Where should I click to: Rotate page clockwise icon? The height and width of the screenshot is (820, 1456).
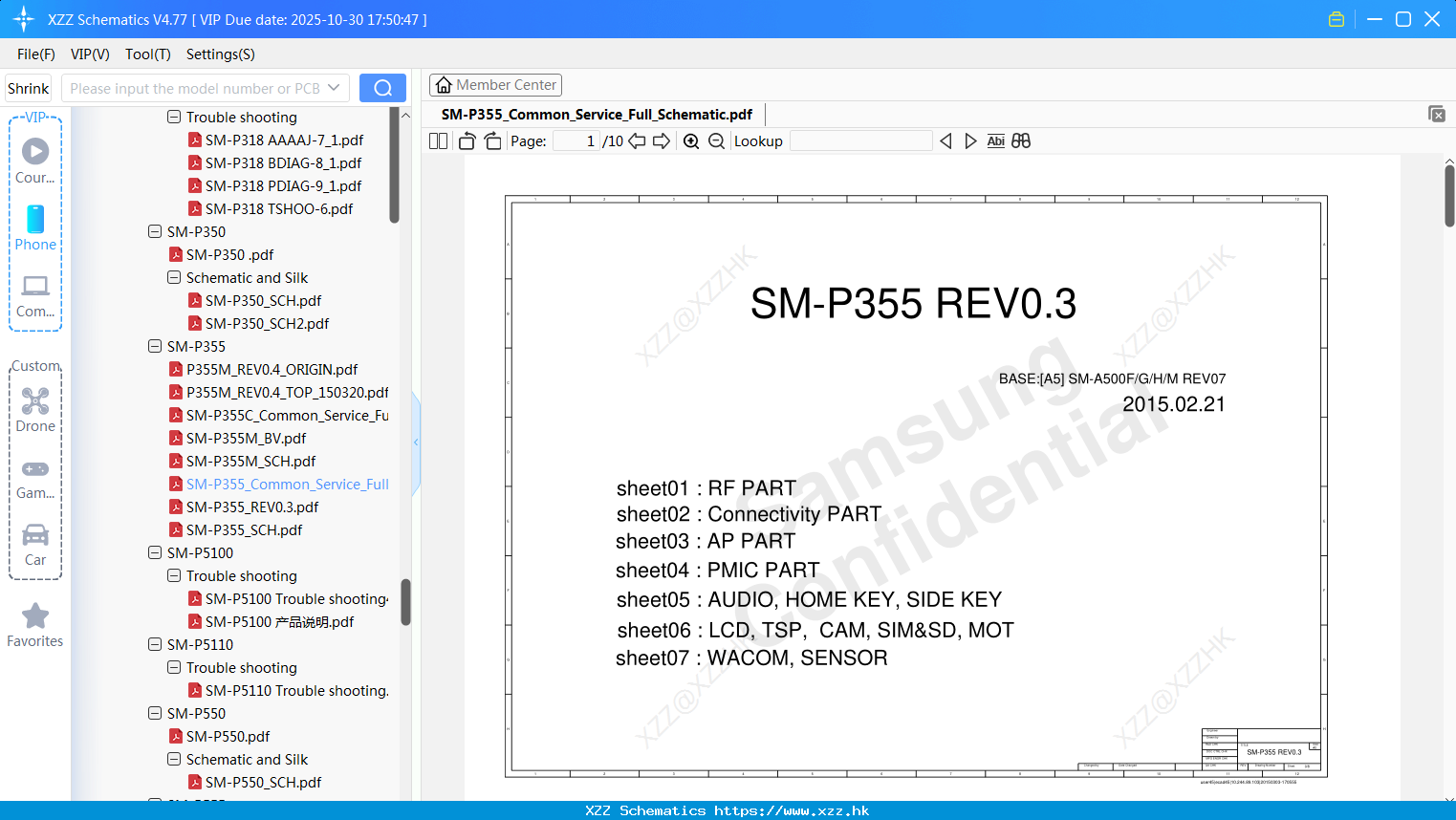492,141
